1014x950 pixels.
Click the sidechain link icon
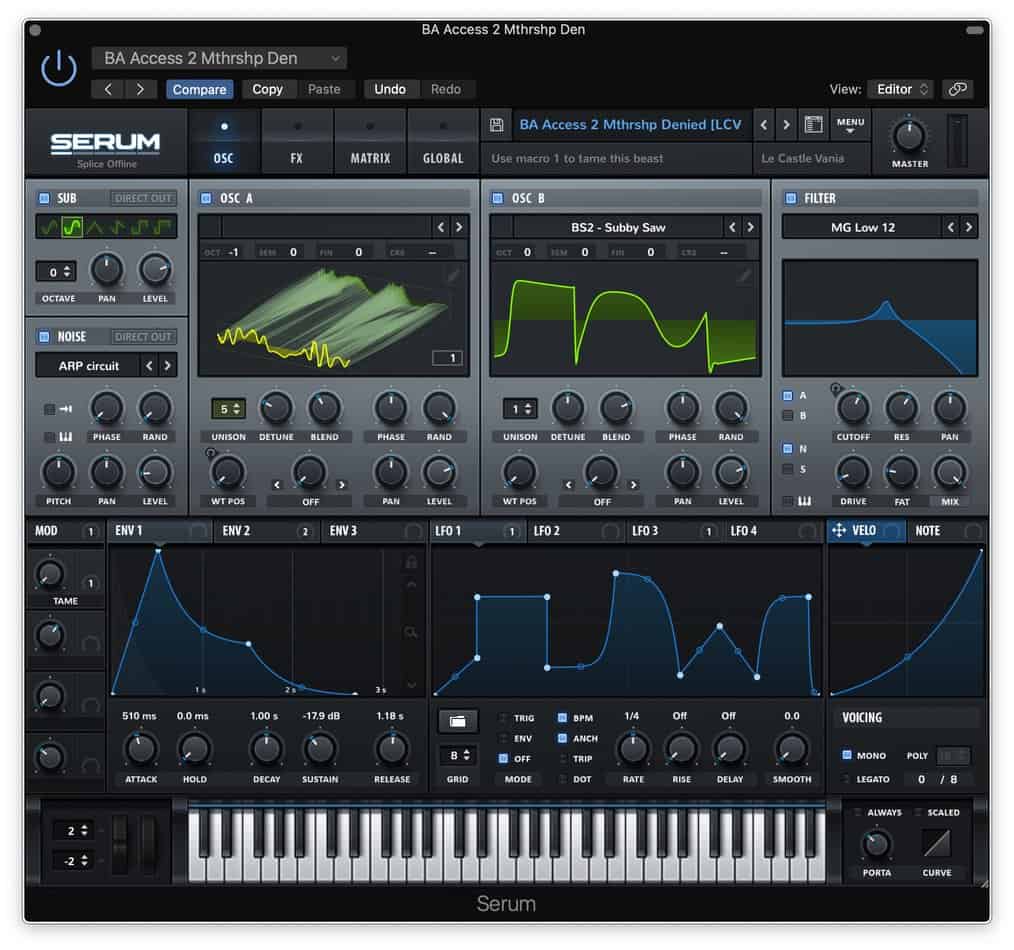coord(957,89)
